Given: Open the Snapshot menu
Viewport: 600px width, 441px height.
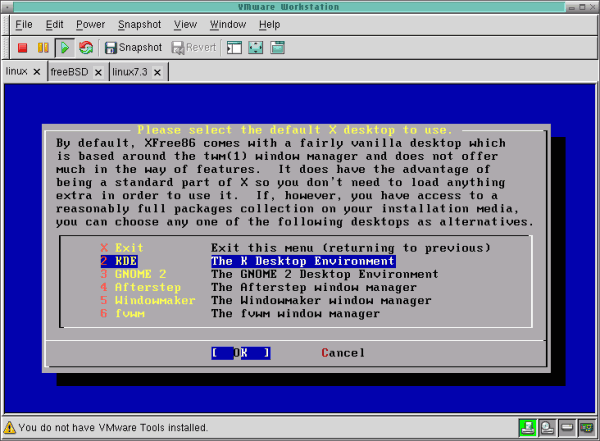Looking at the screenshot, I should (x=139, y=24).
